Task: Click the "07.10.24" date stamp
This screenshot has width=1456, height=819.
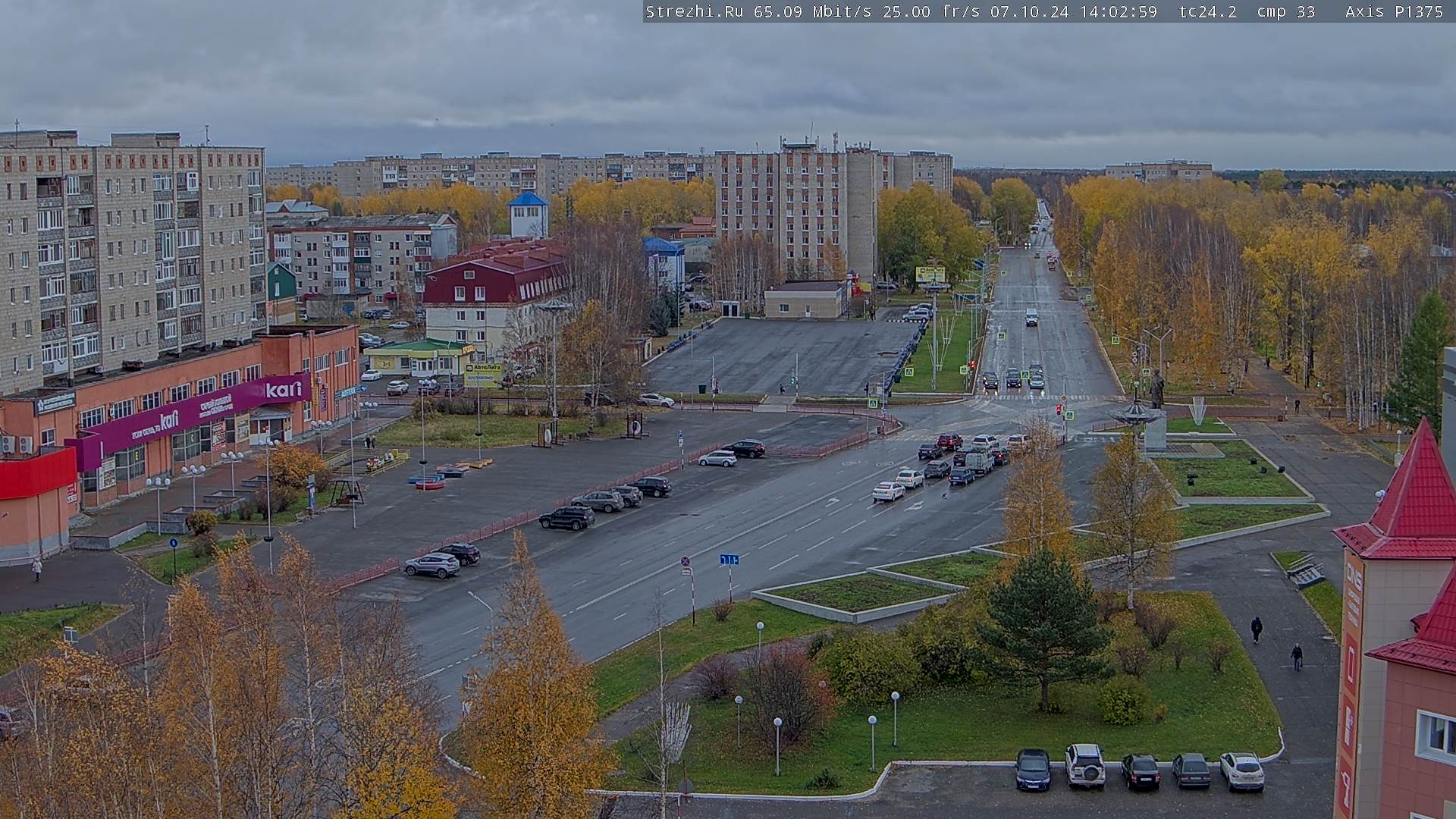Action: coord(1031,11)
